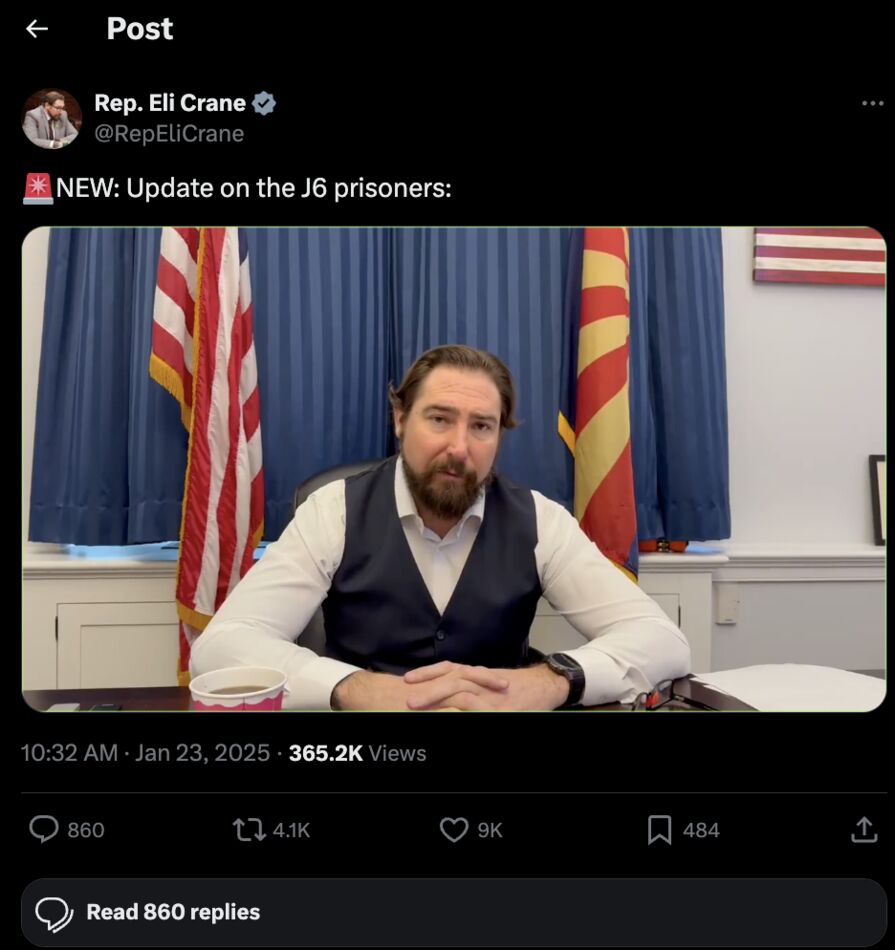Click the 4.1K repost count
The width and height of the screenshot is (895, 950).
291,830
